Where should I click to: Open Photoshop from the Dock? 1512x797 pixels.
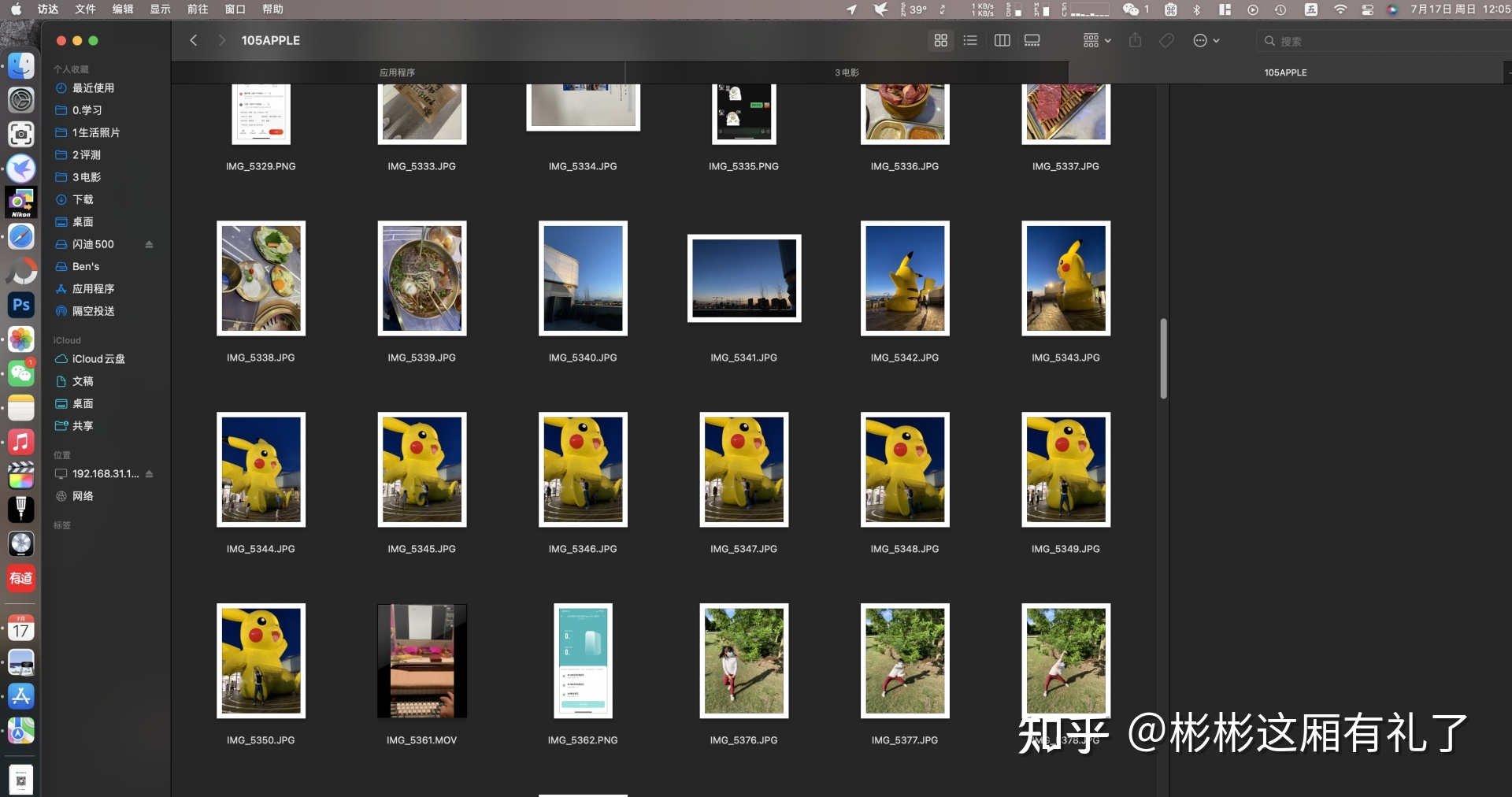tap(21, 306)
